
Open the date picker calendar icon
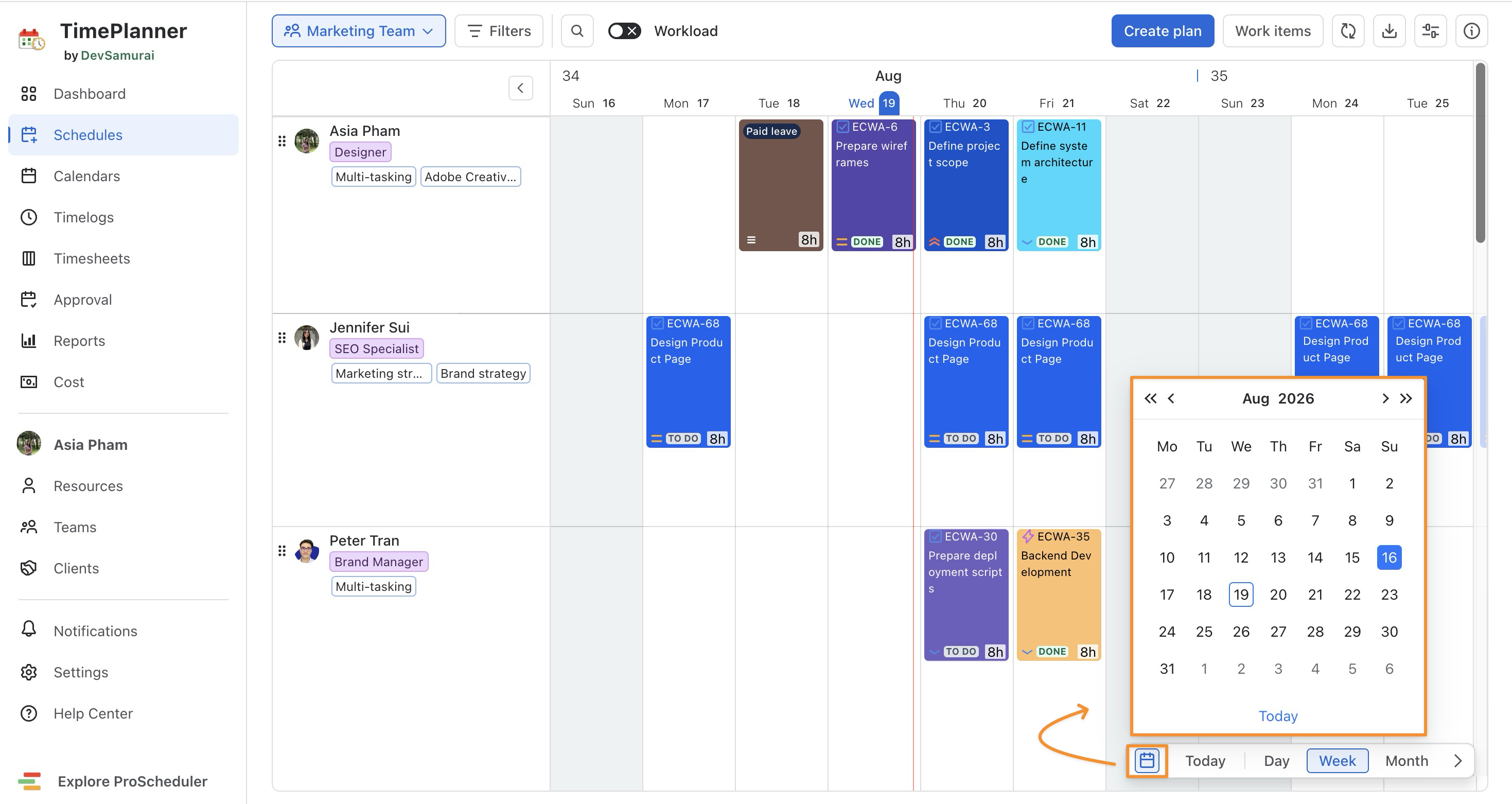point(1147,761)
